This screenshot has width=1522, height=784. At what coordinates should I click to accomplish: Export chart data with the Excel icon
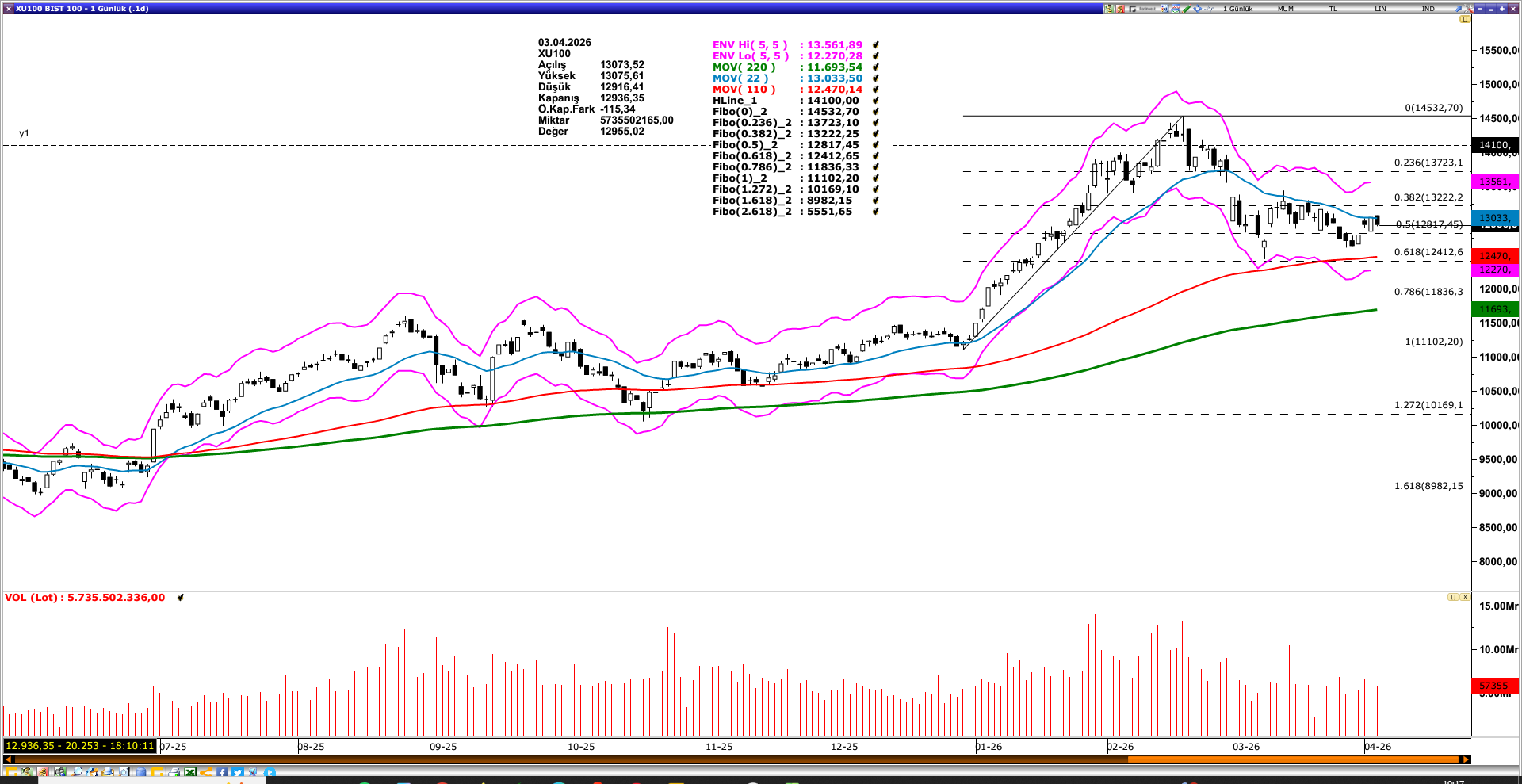click(x=189, y=771)
